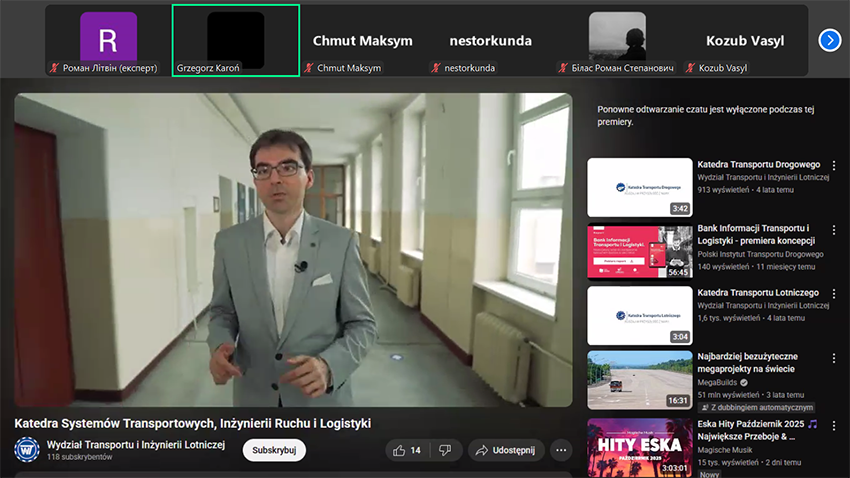The width and height of the screenshot is (850, 478).
Task: Open Katedra Transportu Lotniczego video thumbnail
Action: coord(639,315)
